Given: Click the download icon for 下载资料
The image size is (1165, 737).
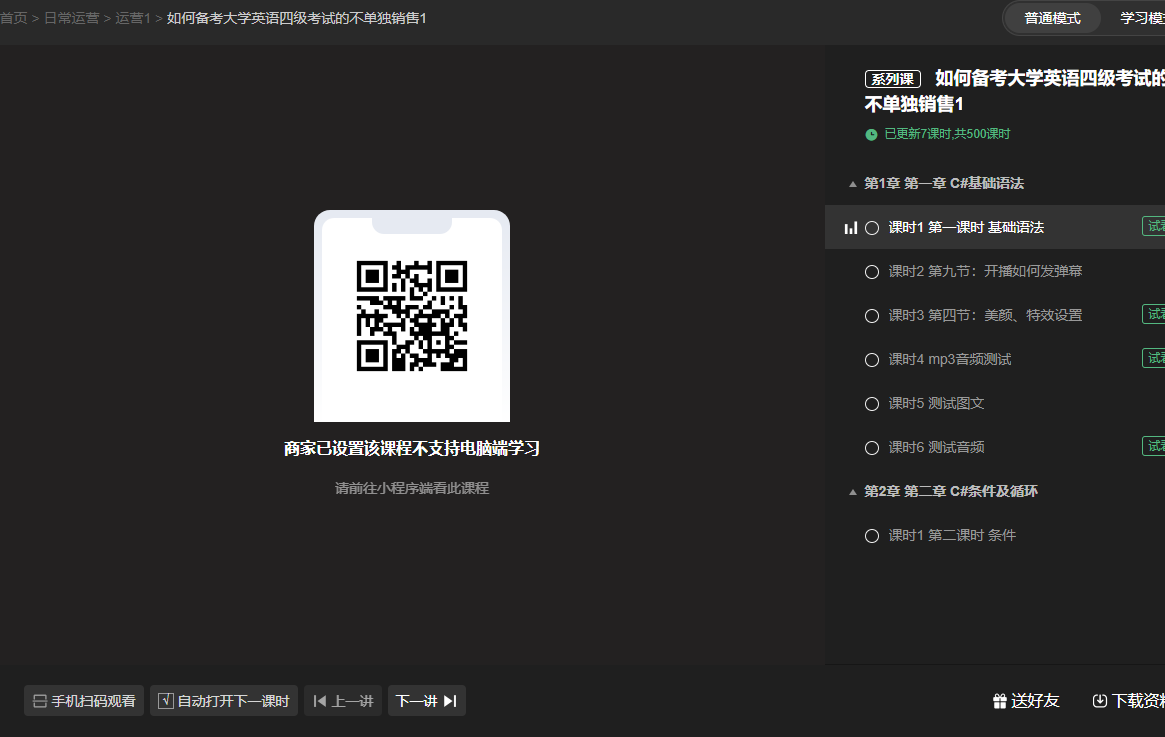Looking at the screenshot, I should tap(1100, 701).
